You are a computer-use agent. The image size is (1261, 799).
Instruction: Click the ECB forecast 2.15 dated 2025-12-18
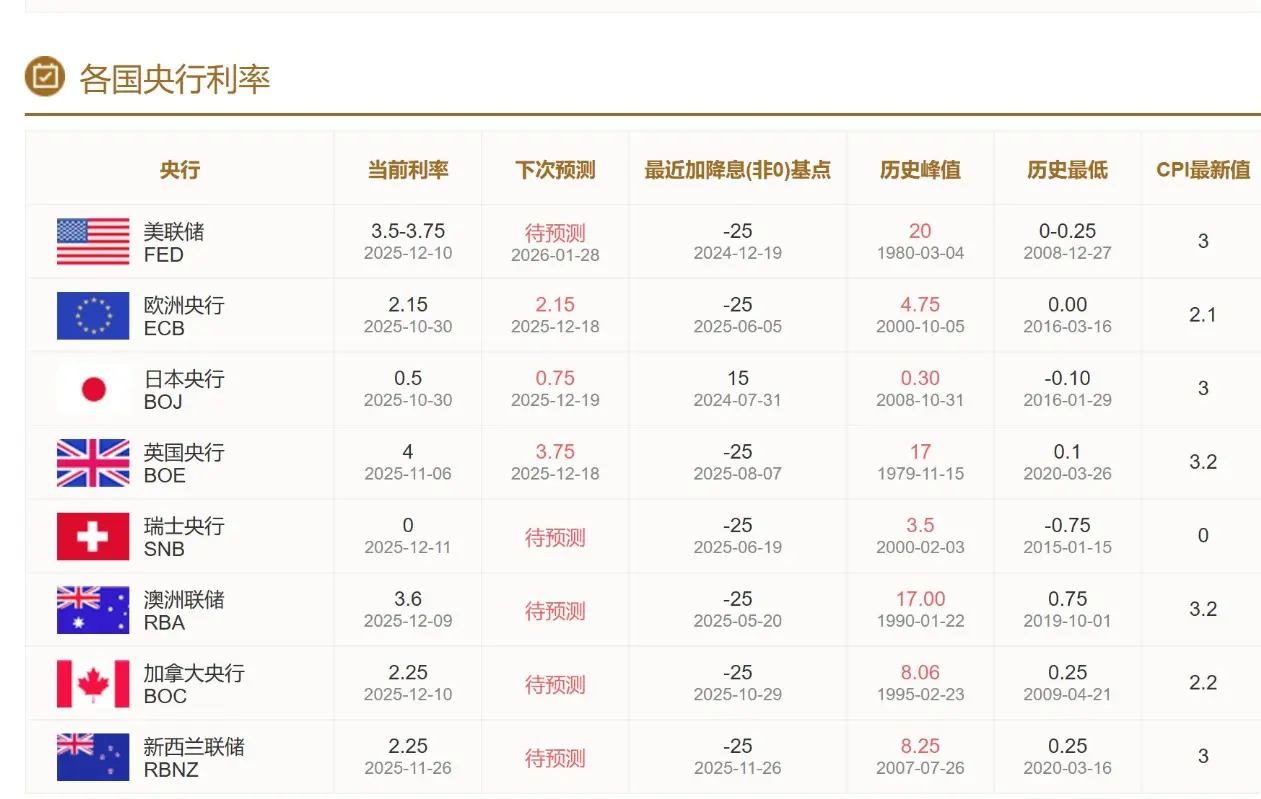[555, 305]
